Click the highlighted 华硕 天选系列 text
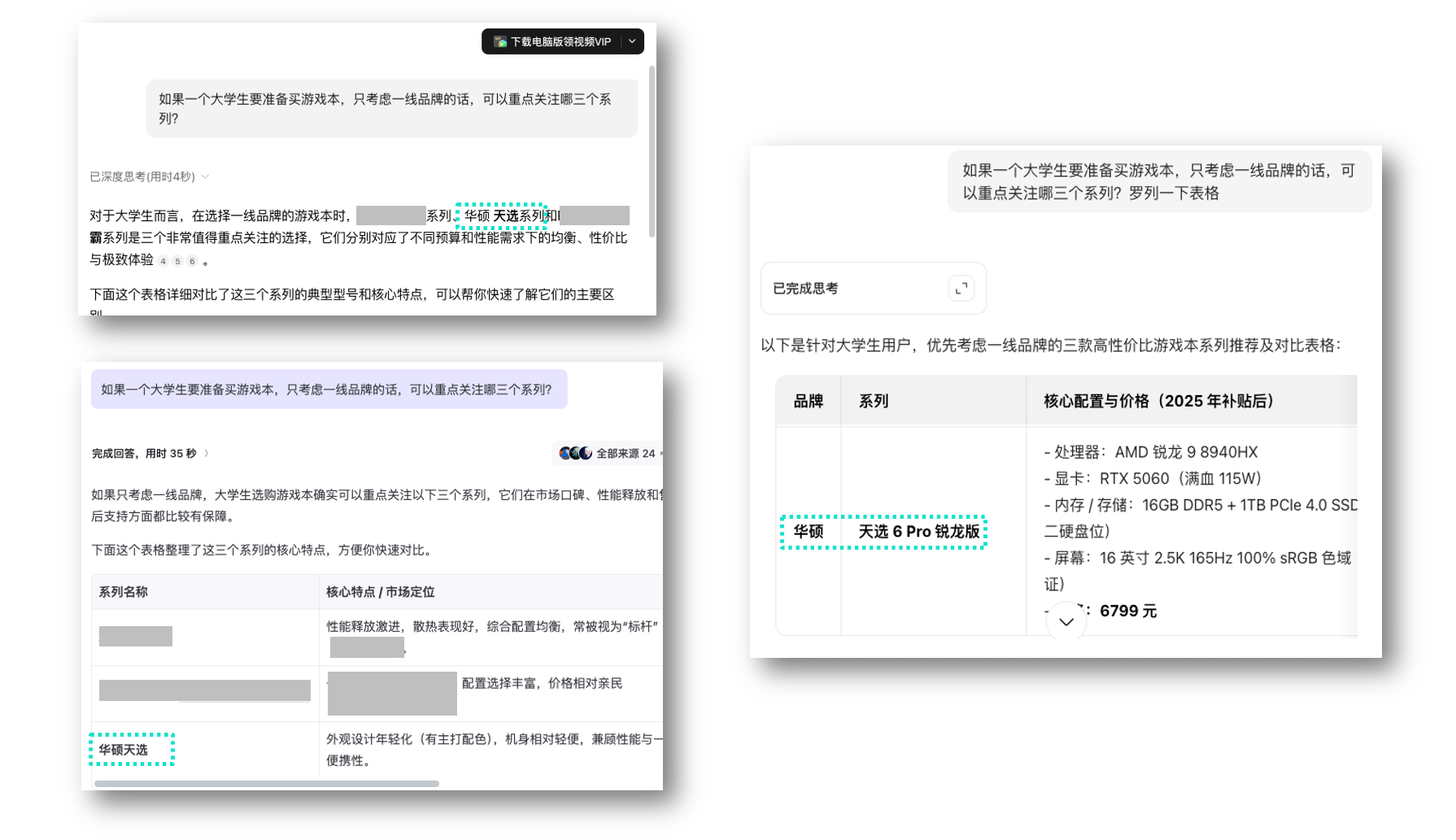Image resolution: width=1456 pixels, height=840 pixels. 503,216
